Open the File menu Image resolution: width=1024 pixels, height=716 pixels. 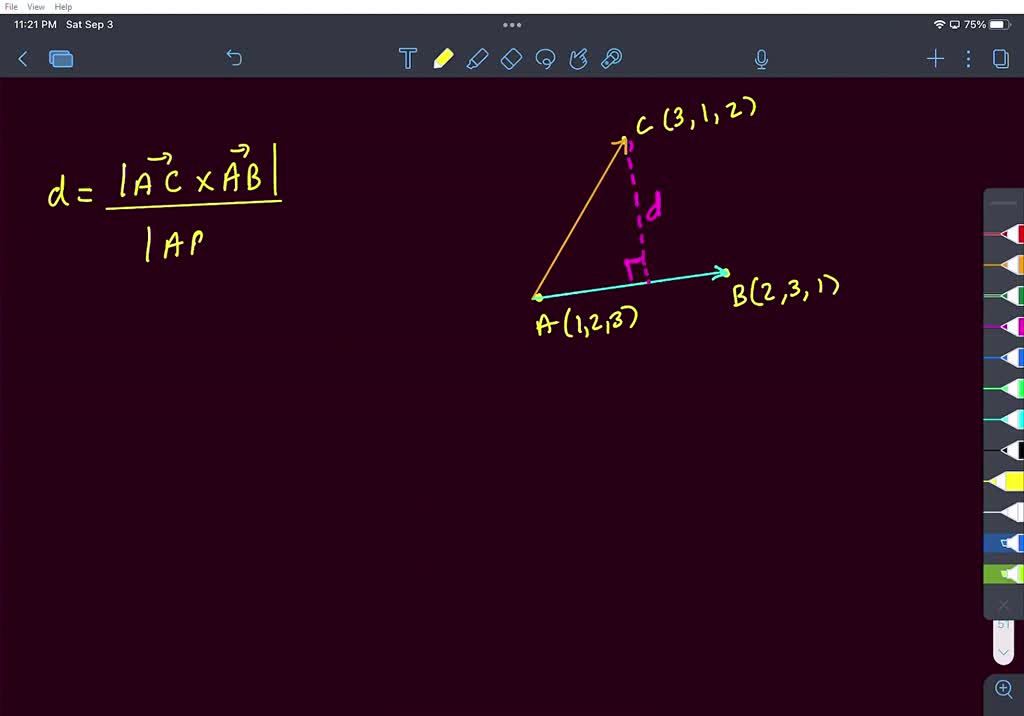[10, 6]
